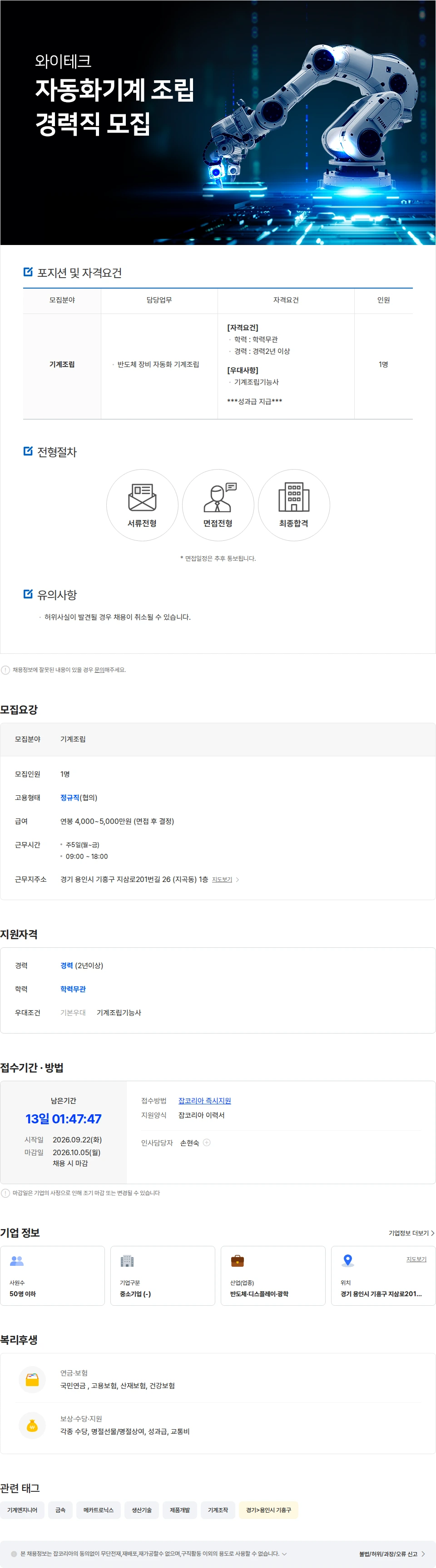Click the 사원수 people icon
Screen dimensions: 436x1568
[x=17, y=1261]
